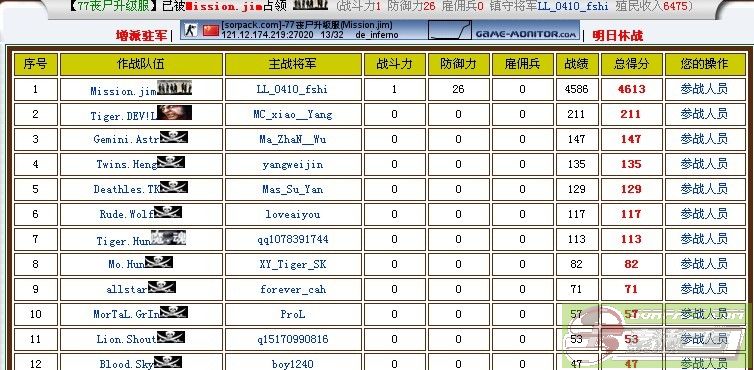Open 参战人员 for Twins.Heng row

(x=704, y=164)
